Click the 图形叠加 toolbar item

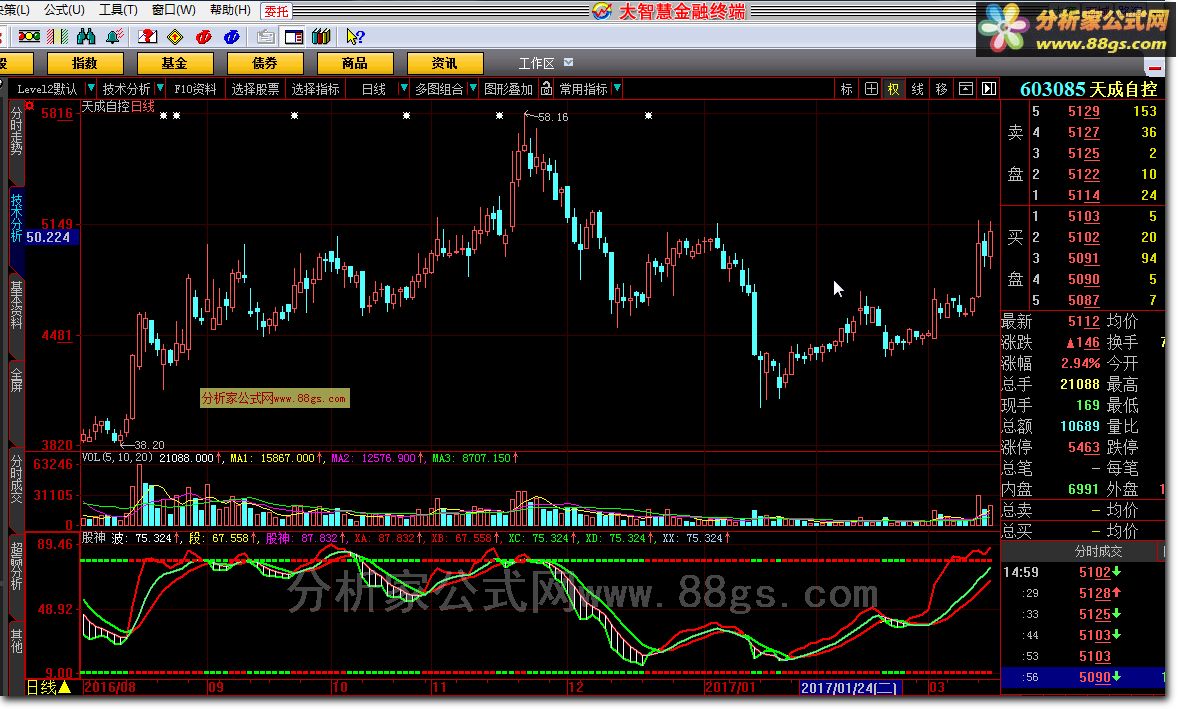[508, 89]
